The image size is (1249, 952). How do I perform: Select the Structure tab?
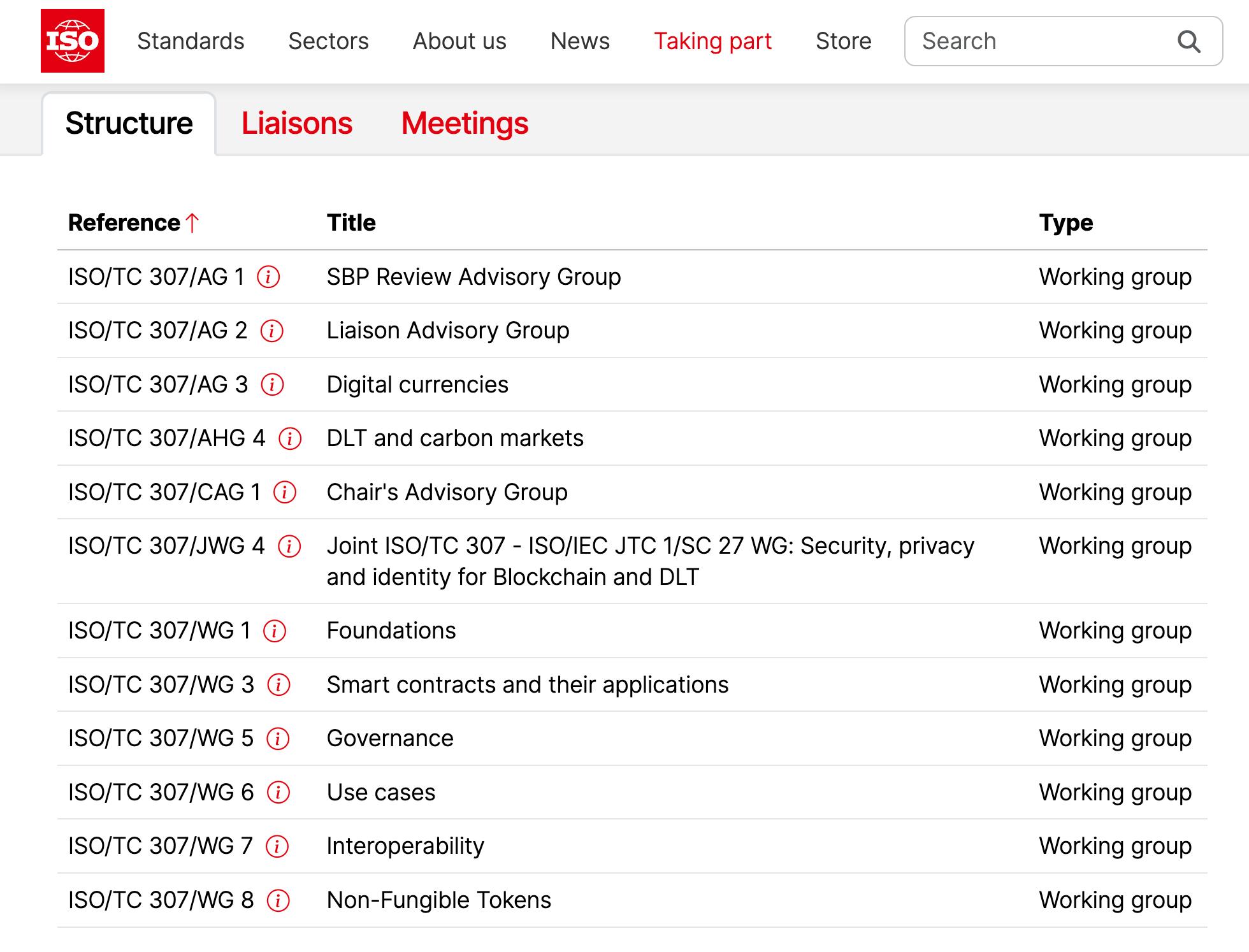[129, 124]
